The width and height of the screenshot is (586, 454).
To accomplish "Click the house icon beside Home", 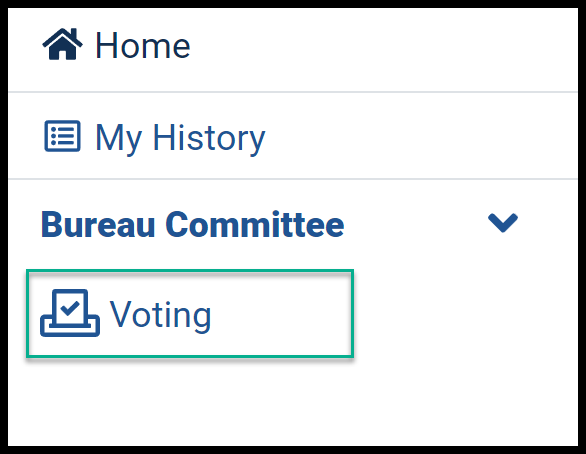I will [62, 44].
